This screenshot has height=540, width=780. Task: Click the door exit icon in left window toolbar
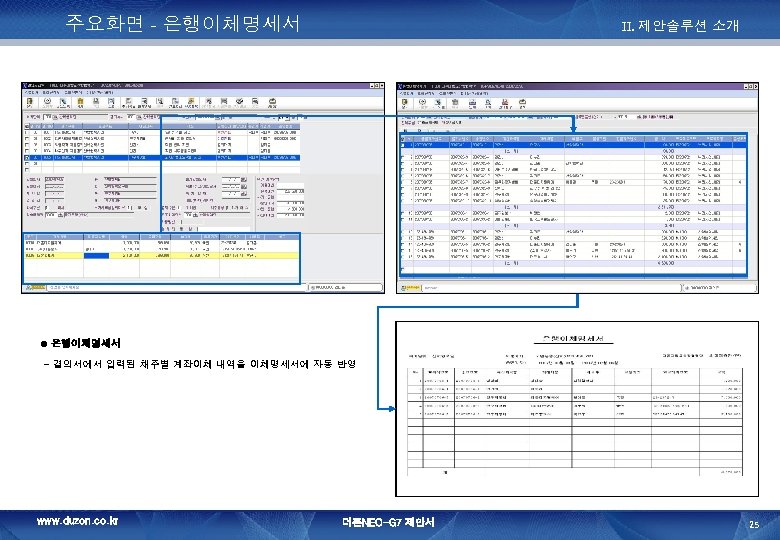point(29,101)
